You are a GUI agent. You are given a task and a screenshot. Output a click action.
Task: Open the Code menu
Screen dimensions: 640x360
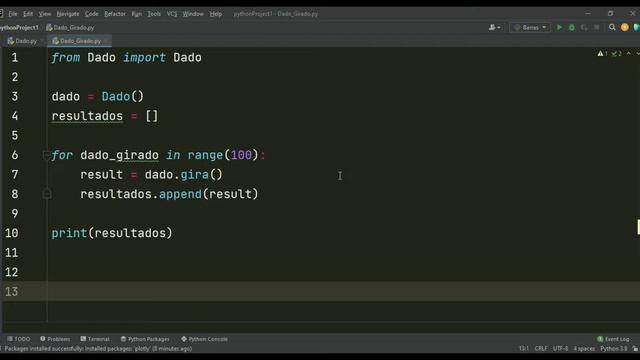(x=91, y=14)
